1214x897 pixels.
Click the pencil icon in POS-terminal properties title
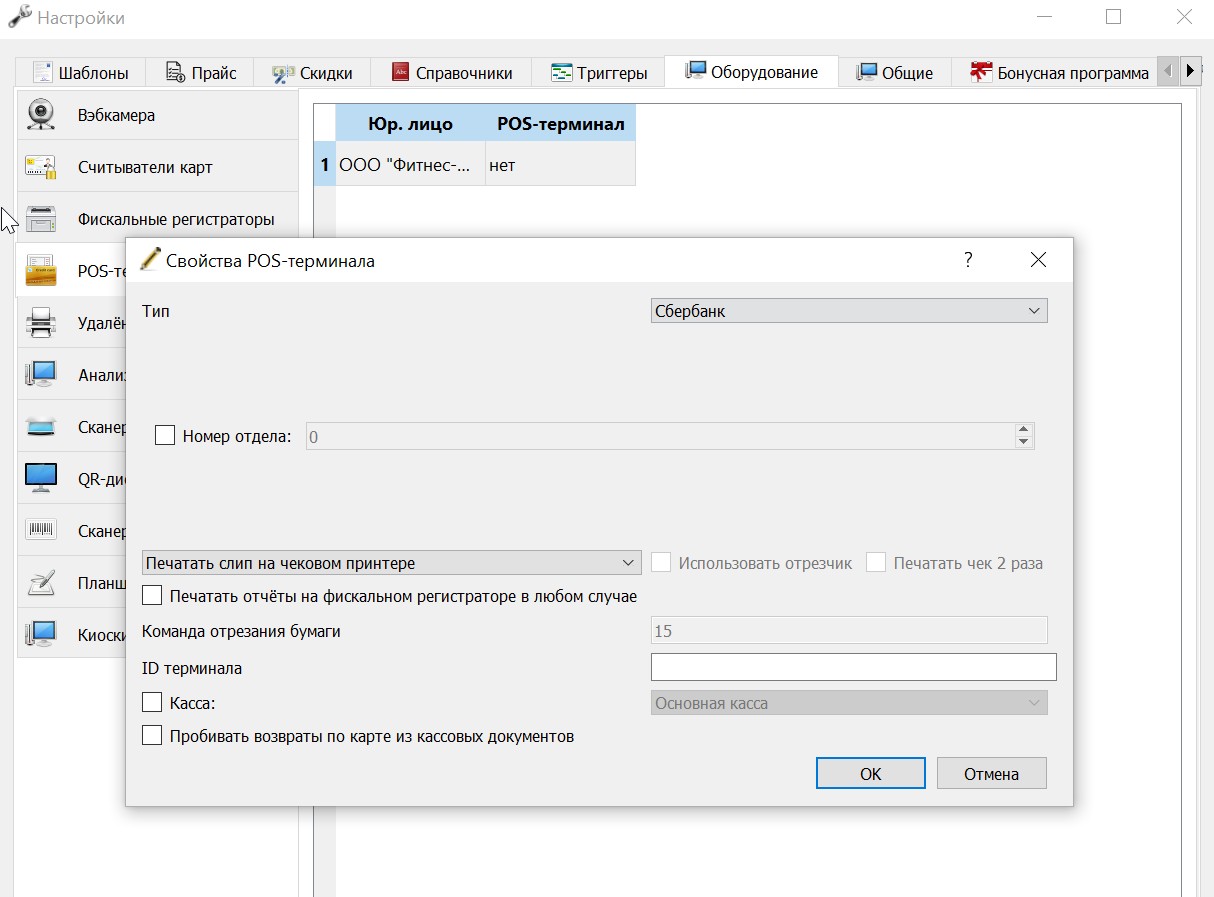(150, 260)
